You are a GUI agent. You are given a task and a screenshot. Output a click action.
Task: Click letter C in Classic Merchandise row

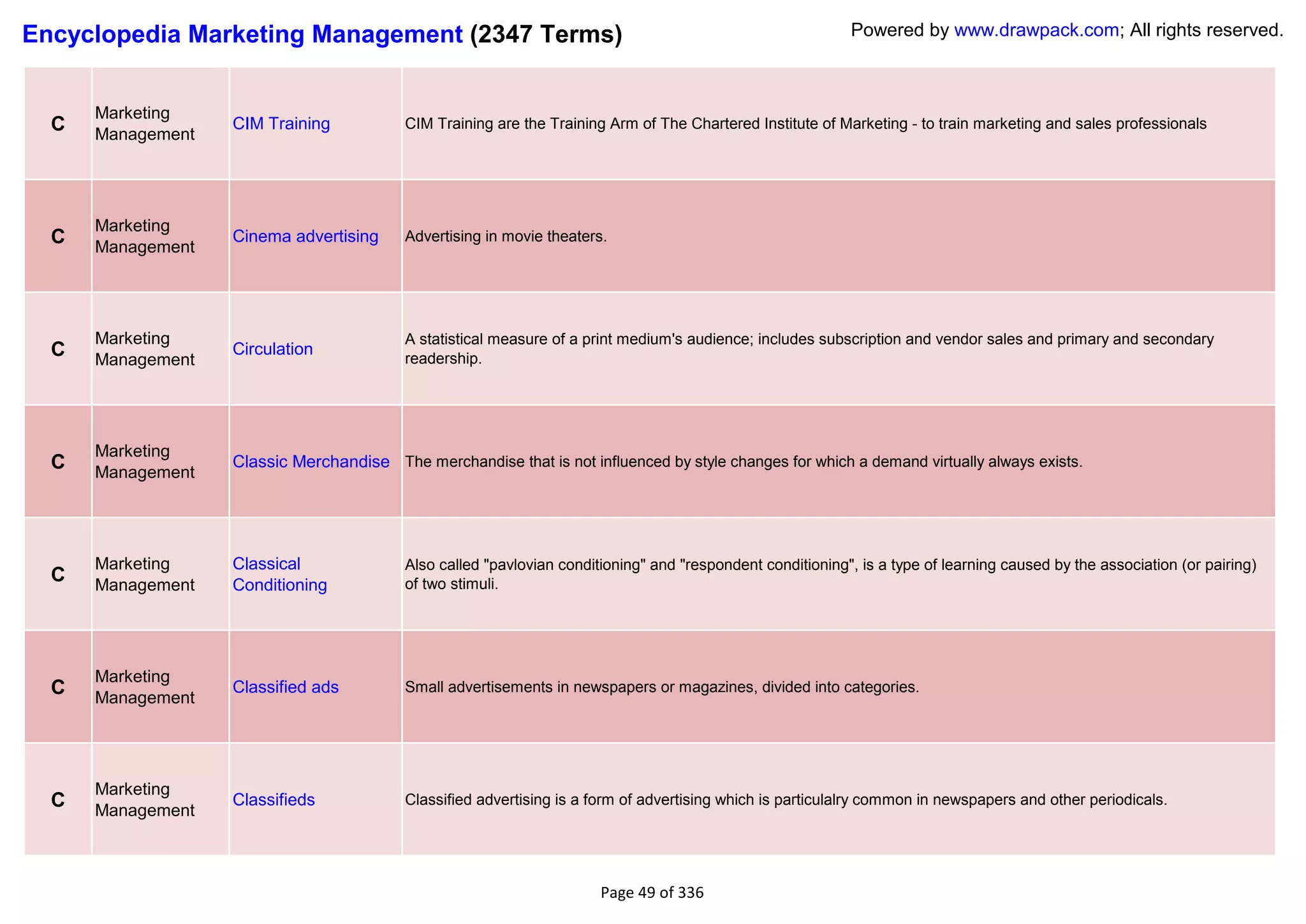(x=58, y=462)
